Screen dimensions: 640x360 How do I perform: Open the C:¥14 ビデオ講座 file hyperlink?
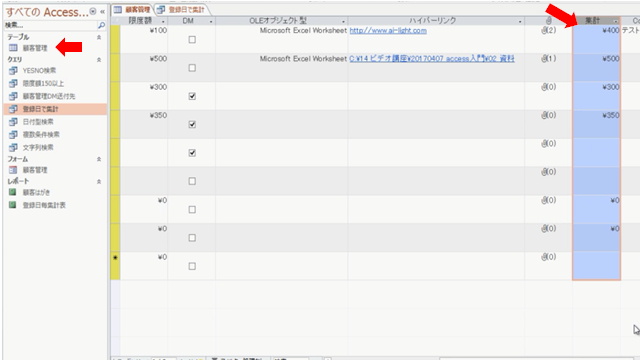(x=432, y=59)
